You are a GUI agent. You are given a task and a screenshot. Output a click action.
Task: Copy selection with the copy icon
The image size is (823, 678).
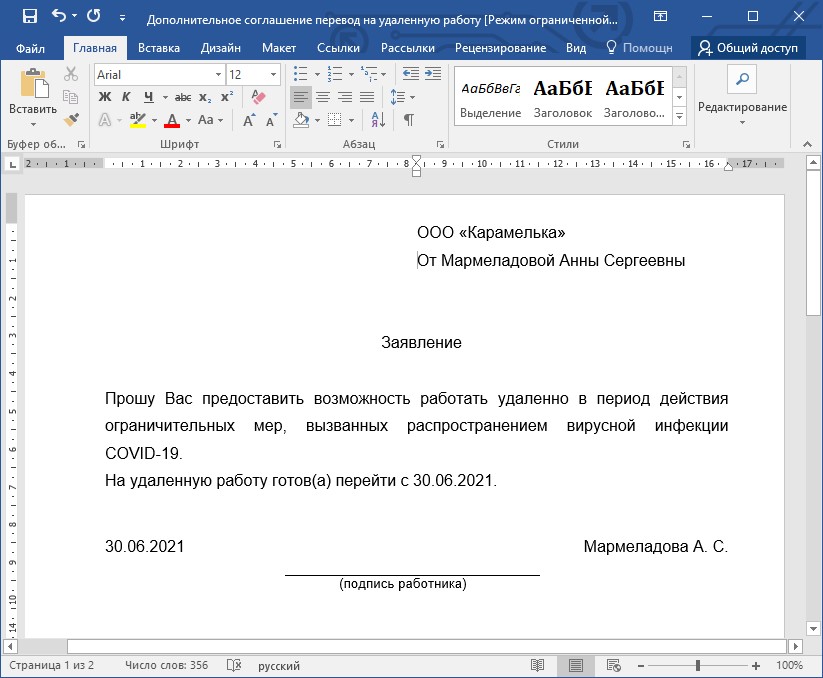coord(71,97)
